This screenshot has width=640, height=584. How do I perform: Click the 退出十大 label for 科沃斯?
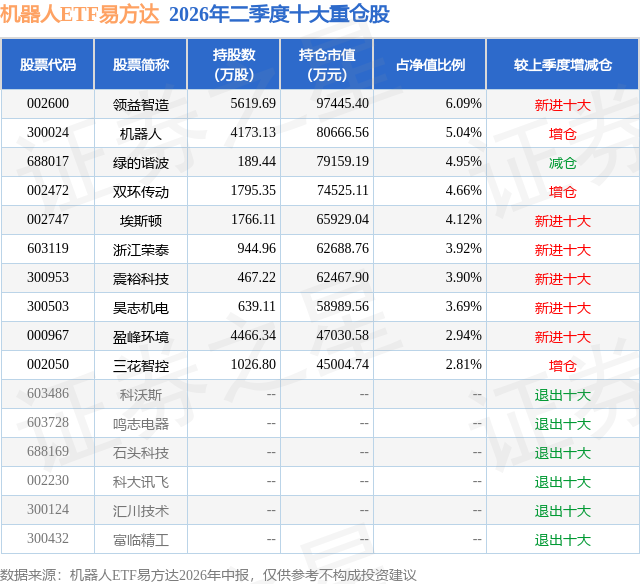coord(562,395)
